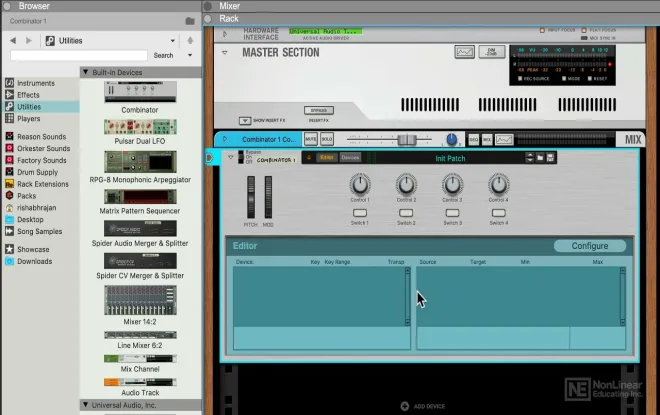The image size is (660, 415).
Task: Select Instruments in the browser sidebar
Action: pos(35,83)
